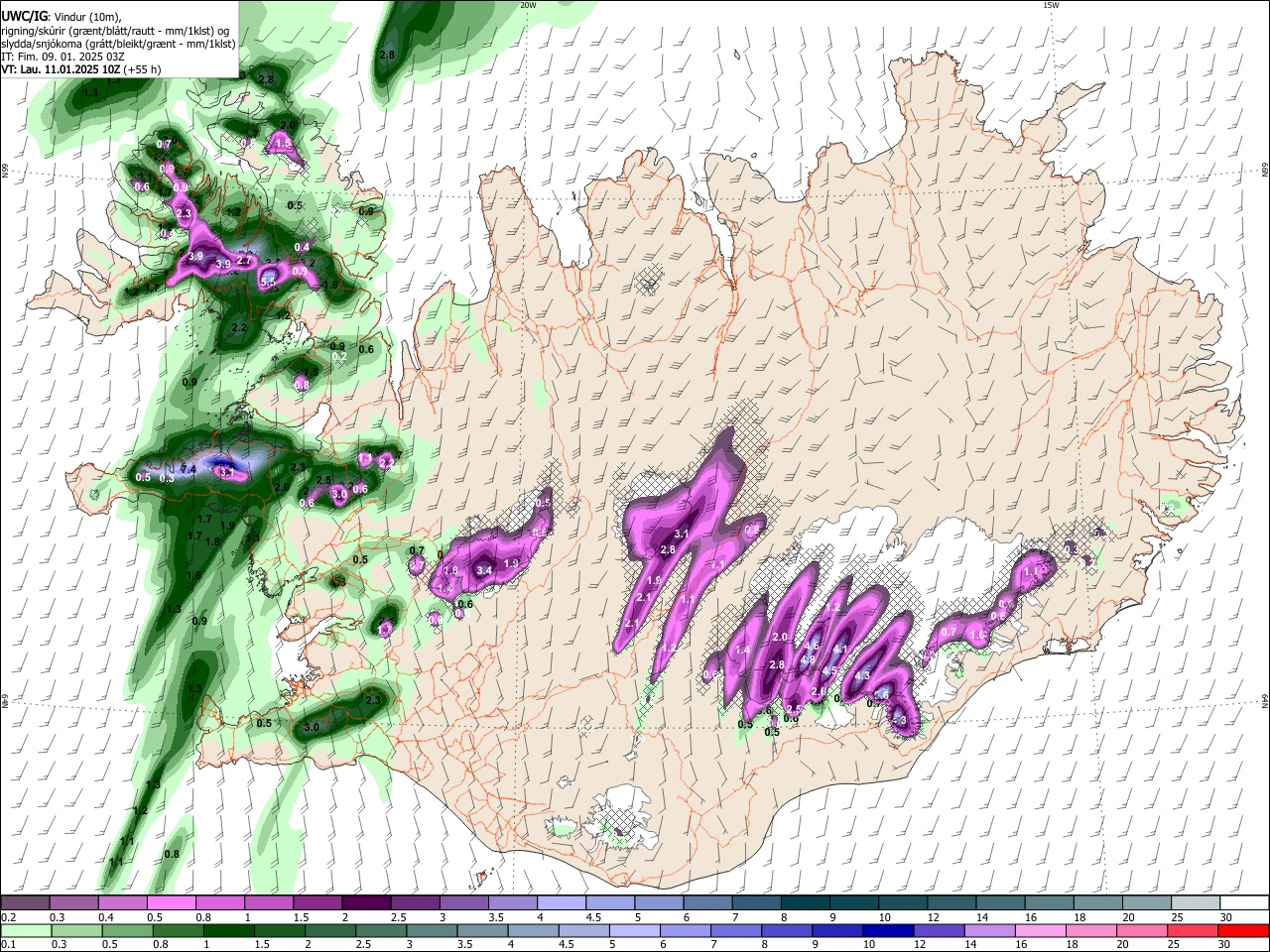
Task: Click the '4.8' snowfall value on the map
Action: point(808,659)
